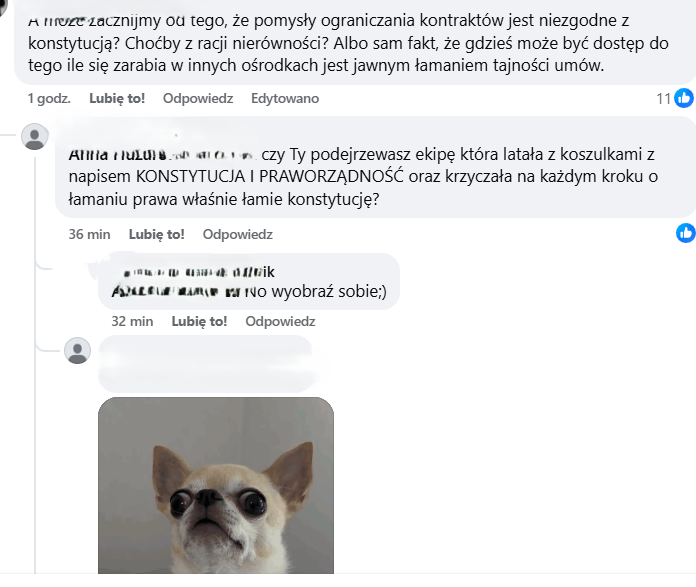The image size is (696, 587).
Task: Open the chihuahua dog image attachment
Action: coord(216,485)
